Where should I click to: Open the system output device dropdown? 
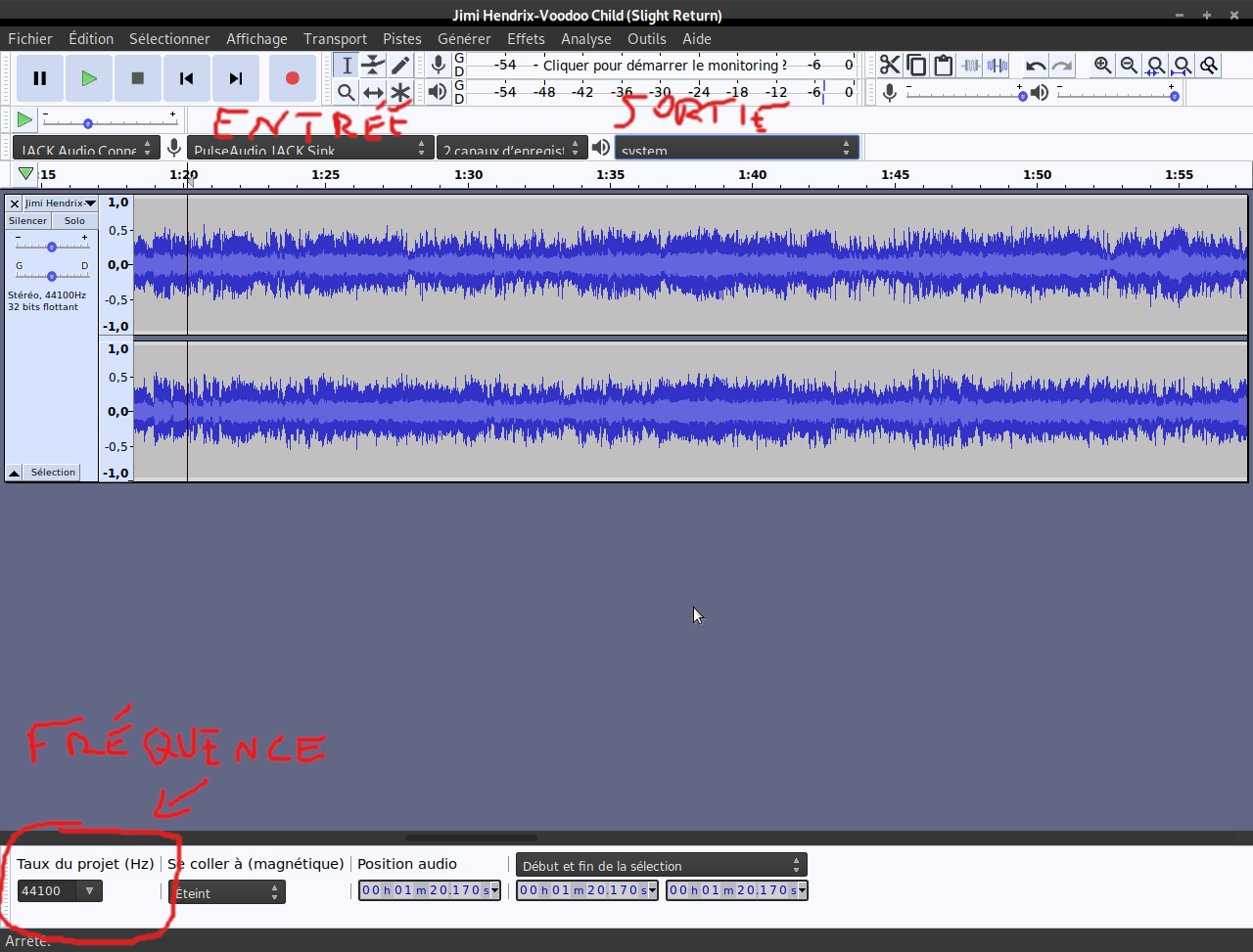tap(737, 148)
